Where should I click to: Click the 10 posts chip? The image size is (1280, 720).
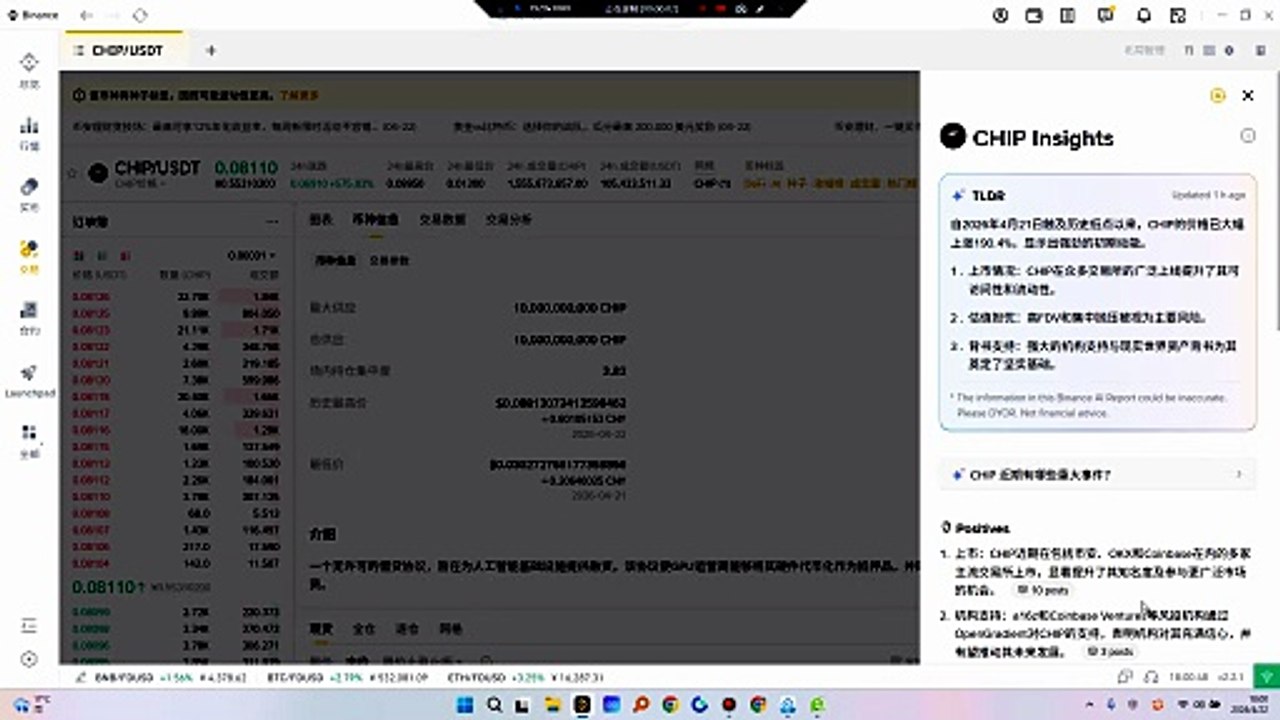tap(1043, 591)
